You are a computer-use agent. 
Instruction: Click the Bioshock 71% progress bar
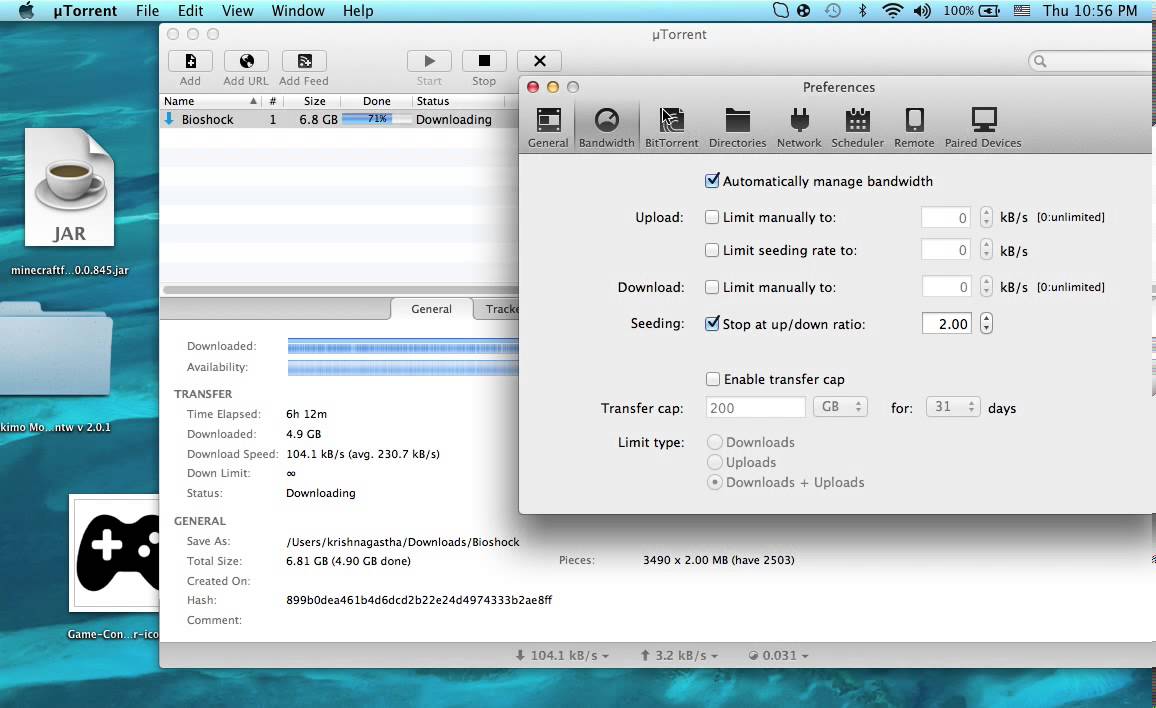coord(377,119)
